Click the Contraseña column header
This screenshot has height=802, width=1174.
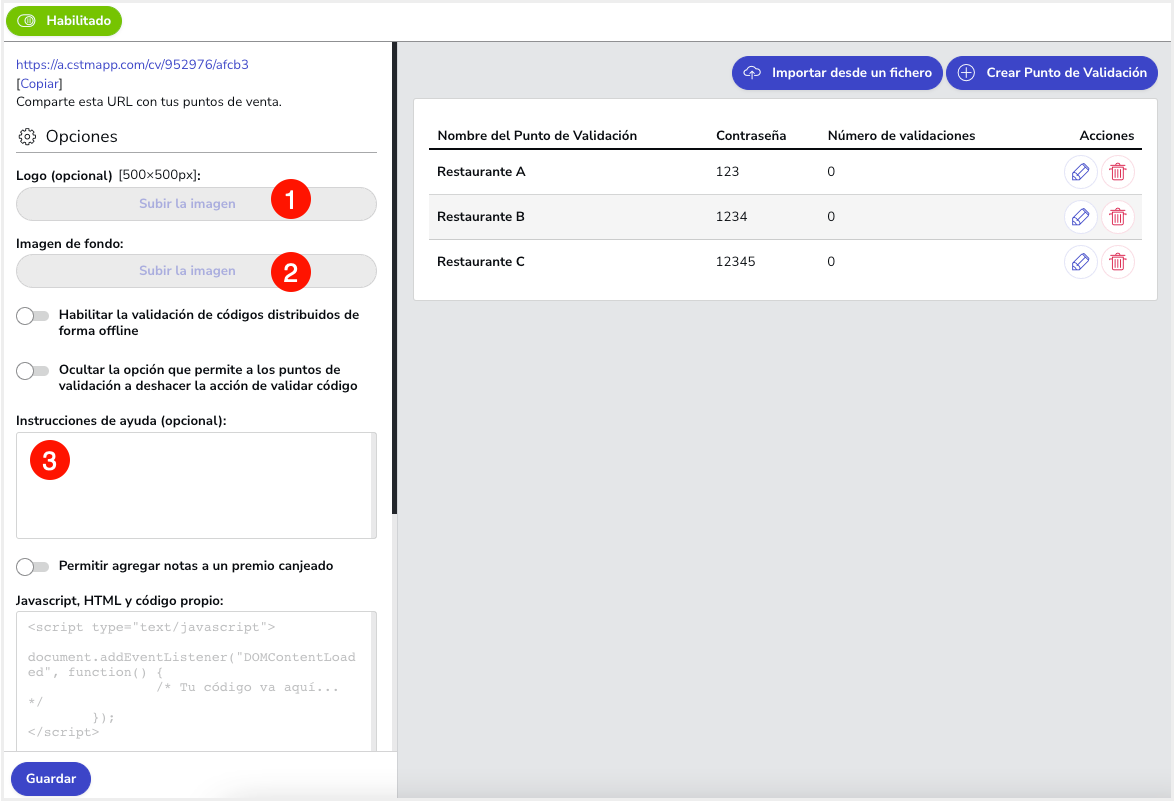751,136
